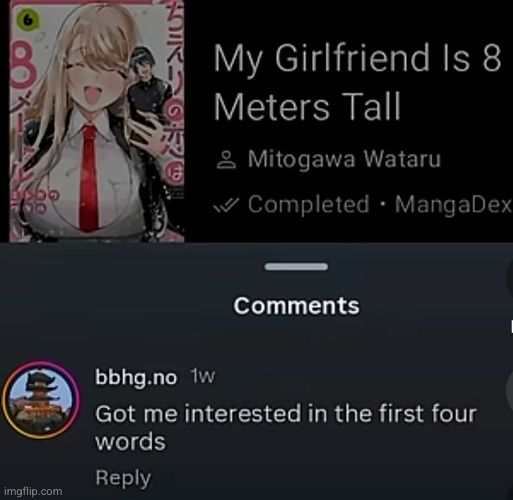Click the Completed double-checkmark icon
Screen dimensions: 513x500
226,204
